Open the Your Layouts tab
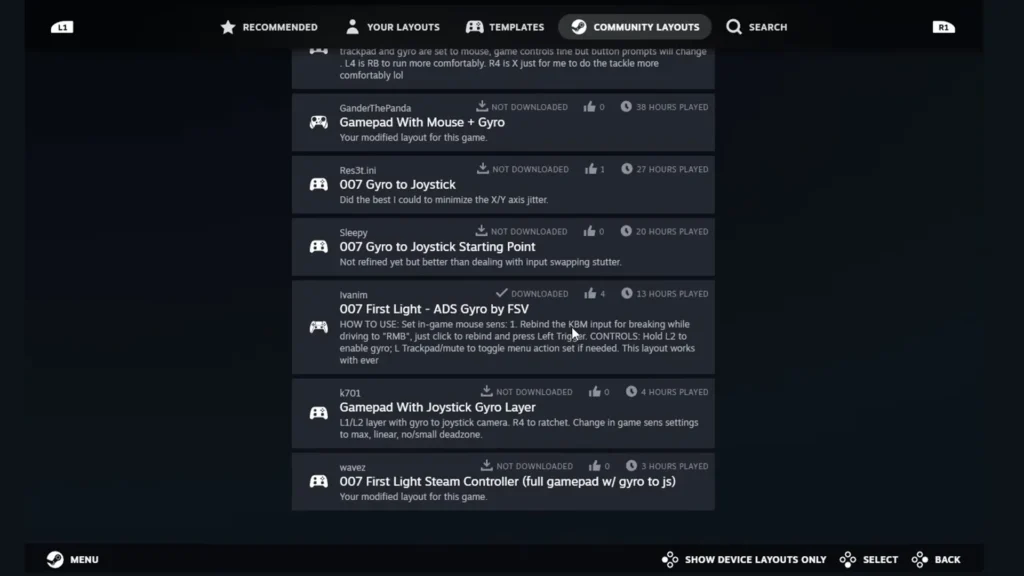The image size is (1024, 576). (393, 27)
